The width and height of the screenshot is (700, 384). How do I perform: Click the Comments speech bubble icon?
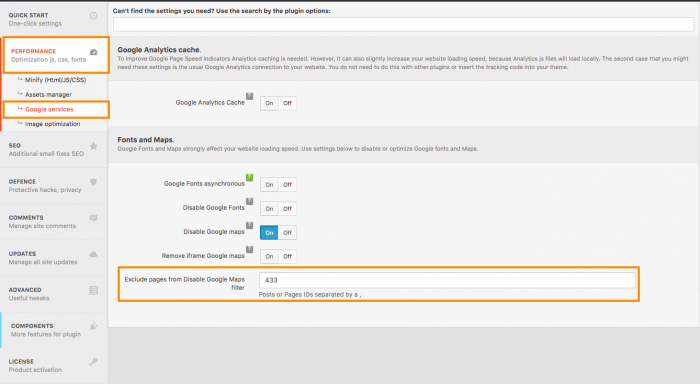tap(93, 218)
